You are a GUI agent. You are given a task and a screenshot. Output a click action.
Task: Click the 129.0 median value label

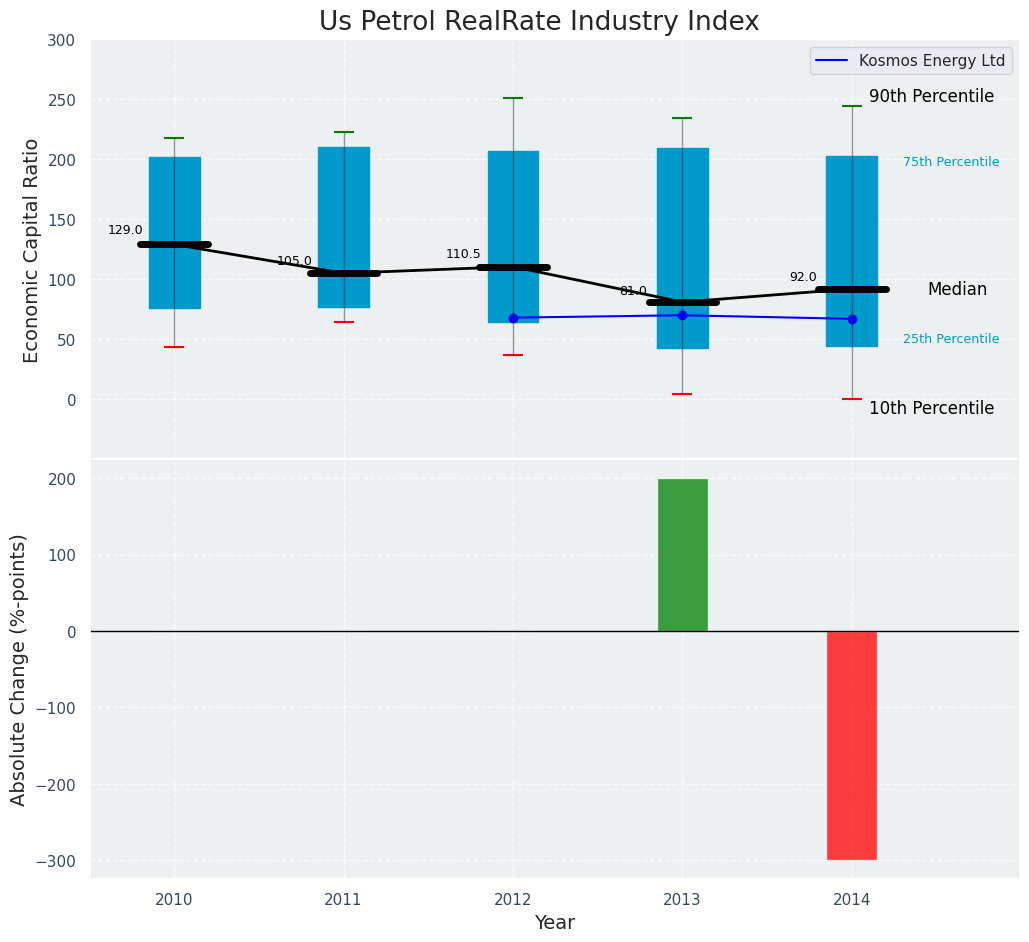point(125,231)
